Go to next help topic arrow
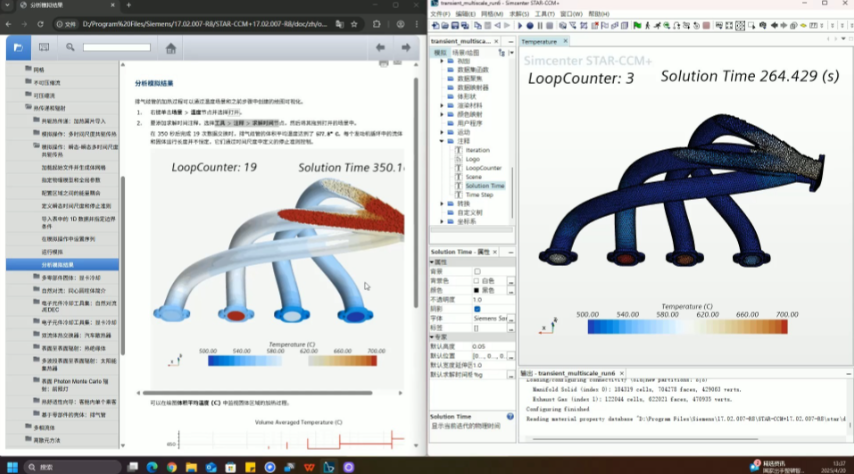The image size is (854, 474). pyautogui.click(x=407, y=47)
